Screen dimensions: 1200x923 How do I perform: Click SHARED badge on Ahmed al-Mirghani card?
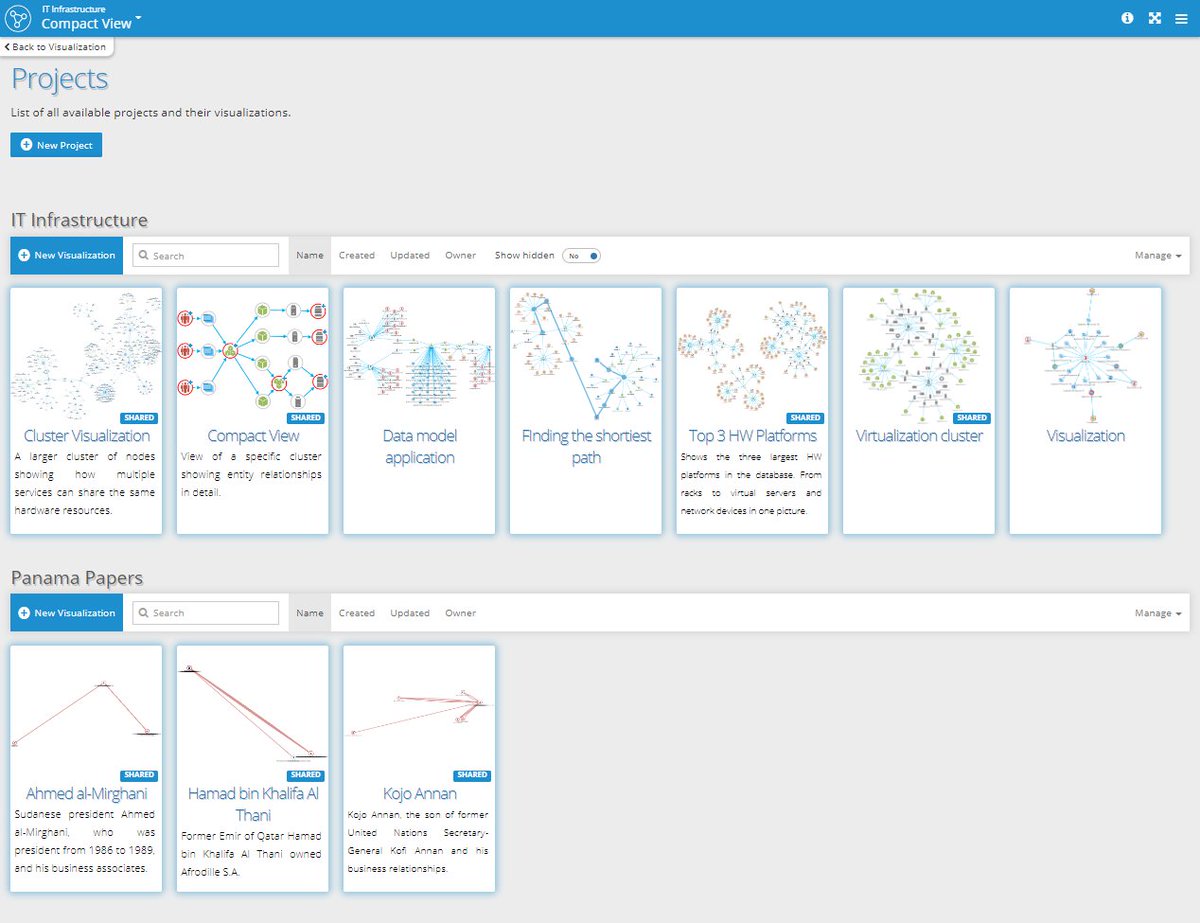(139, 775)
